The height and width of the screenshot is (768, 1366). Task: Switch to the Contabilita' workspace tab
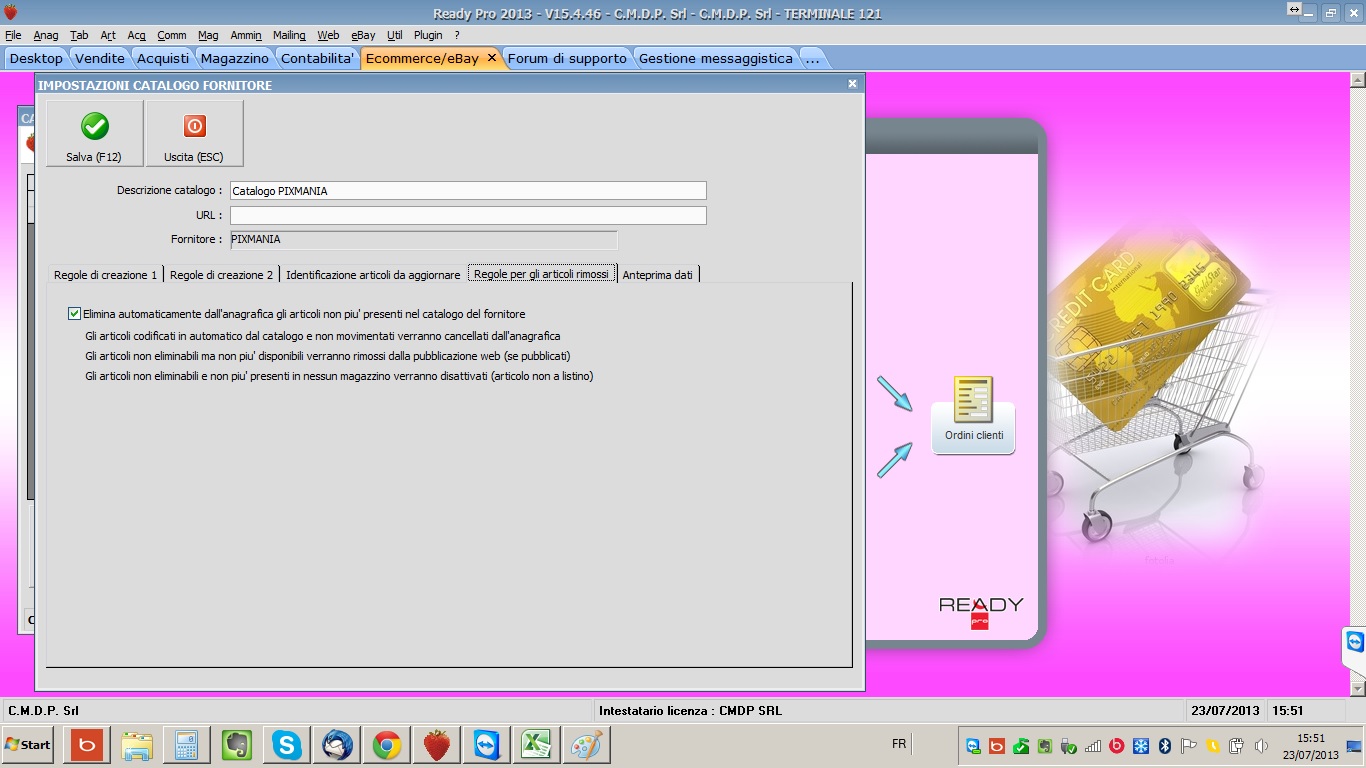click(x=318, y=58)
